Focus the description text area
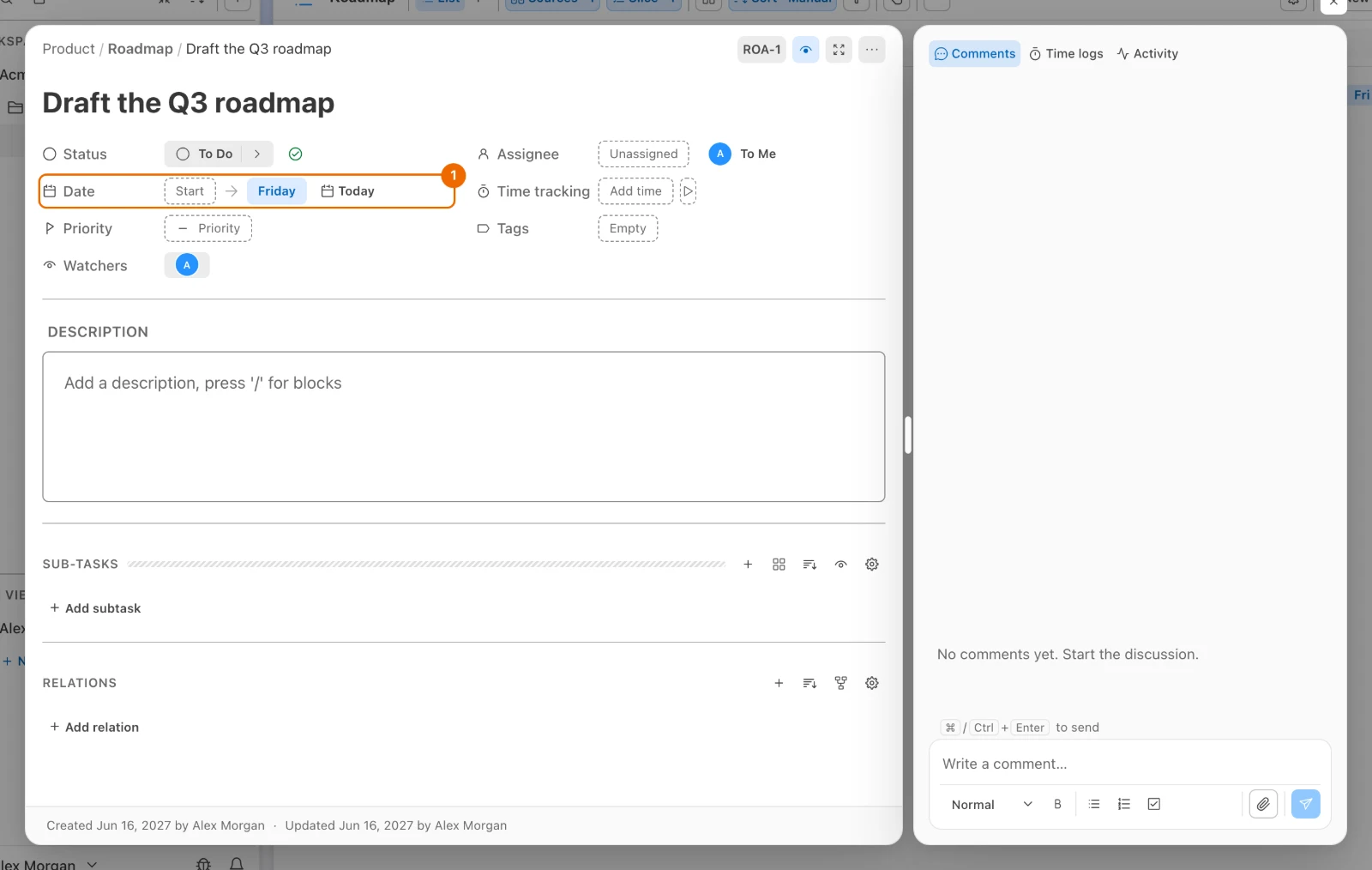Viewport: 1372px width, 870px height. (x=464, y=426)
